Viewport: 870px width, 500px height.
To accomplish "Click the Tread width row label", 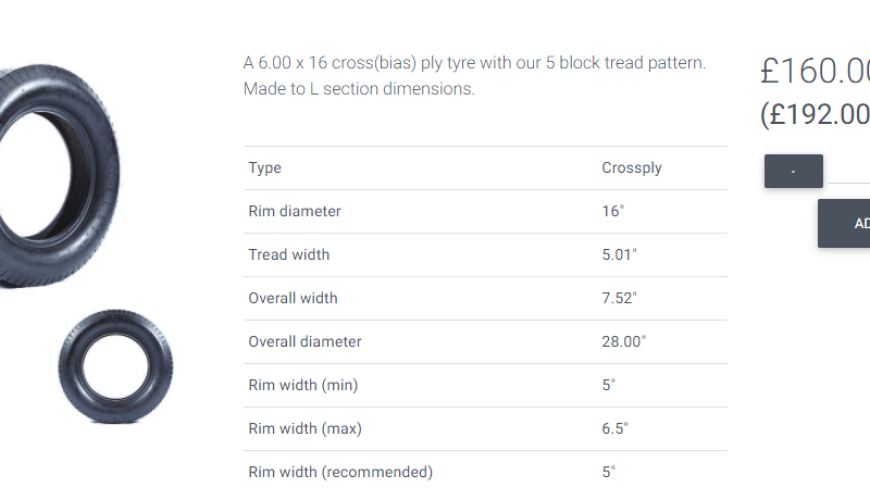I will 288,255.
